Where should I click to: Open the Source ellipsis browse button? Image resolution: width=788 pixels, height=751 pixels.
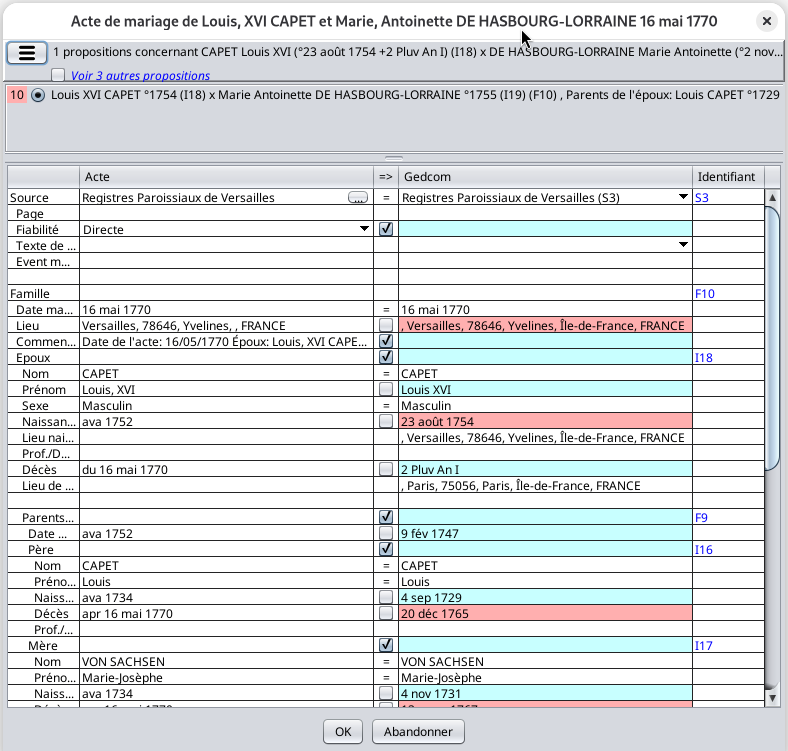(x=358, y=198)
